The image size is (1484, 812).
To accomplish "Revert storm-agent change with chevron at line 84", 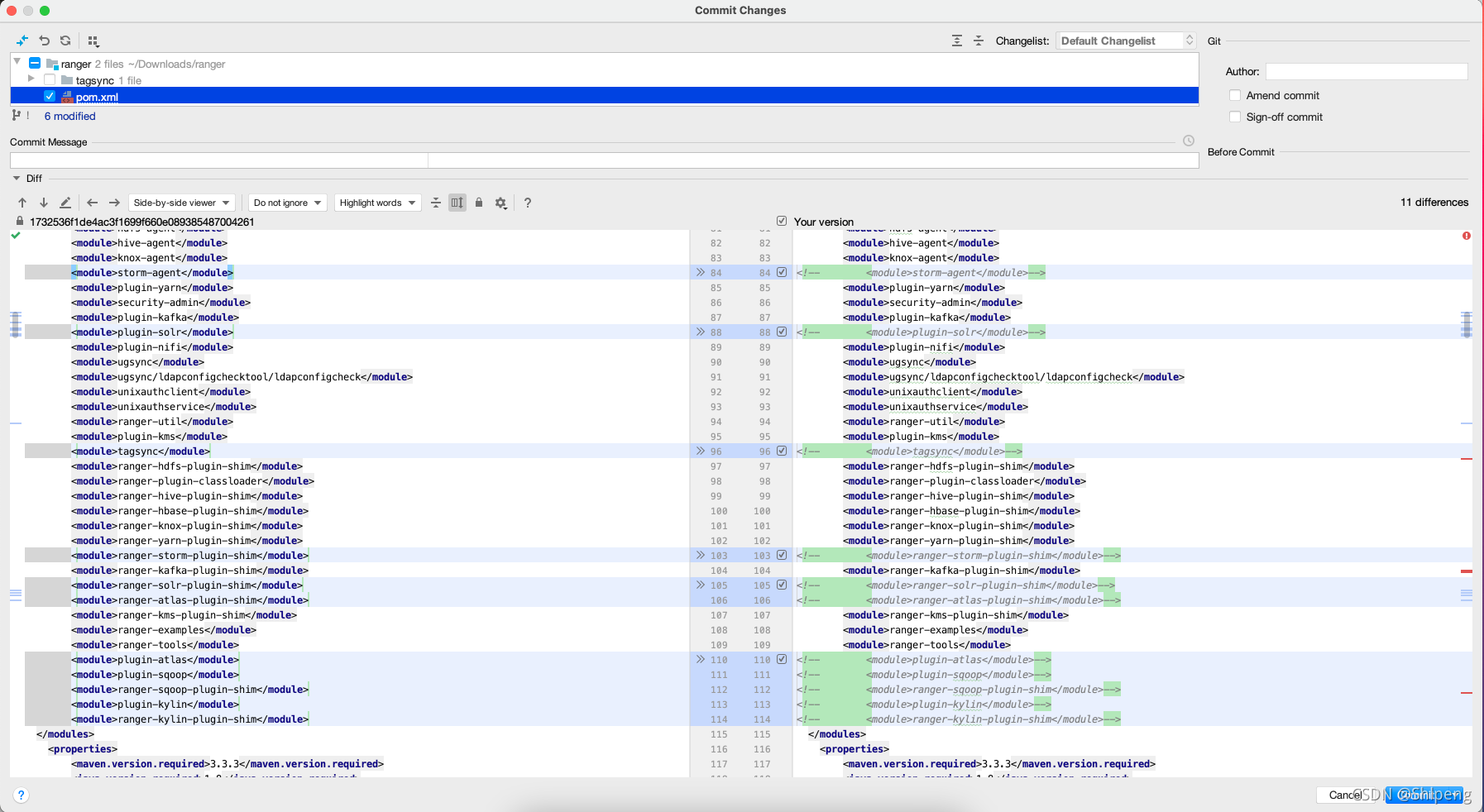I will point(701,272).
